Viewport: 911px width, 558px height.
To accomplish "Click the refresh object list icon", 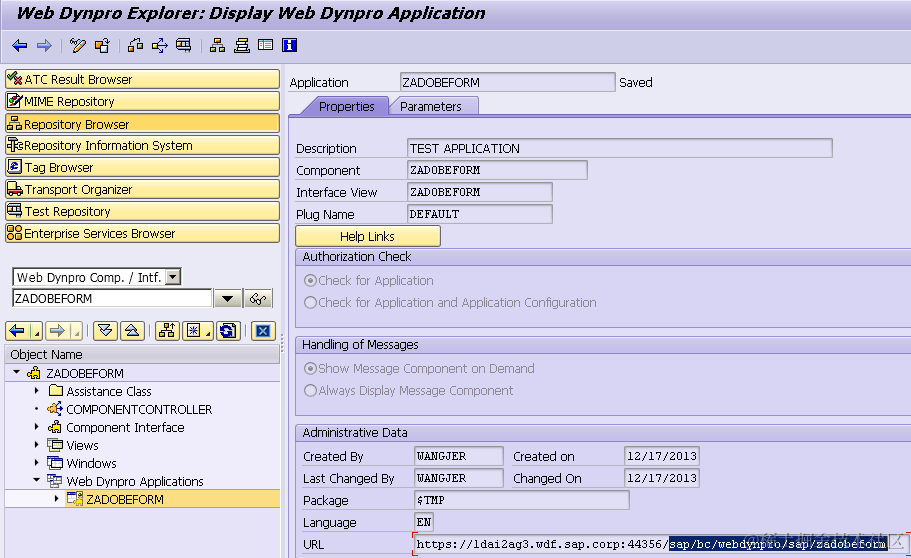I will pos(228,331).
